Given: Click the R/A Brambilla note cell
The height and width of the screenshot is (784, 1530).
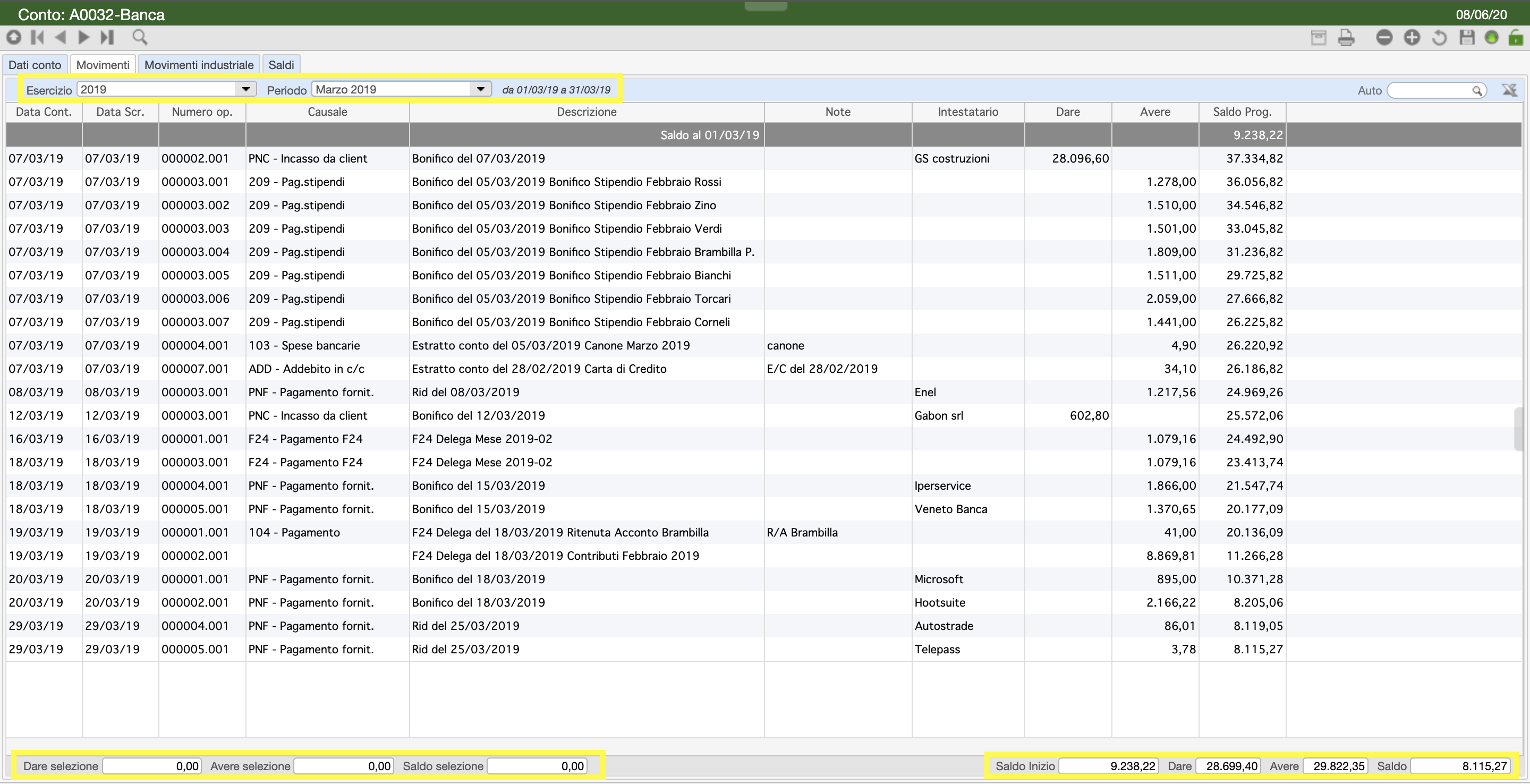Looking at the screenshot, I should click(838, 532).
